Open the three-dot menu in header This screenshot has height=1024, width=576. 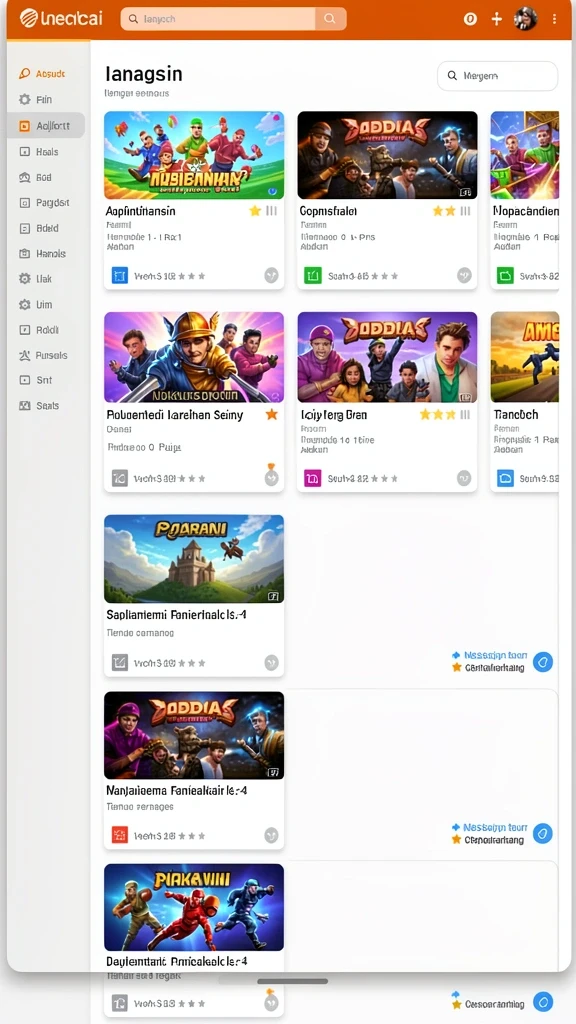[x=554, y=19]
